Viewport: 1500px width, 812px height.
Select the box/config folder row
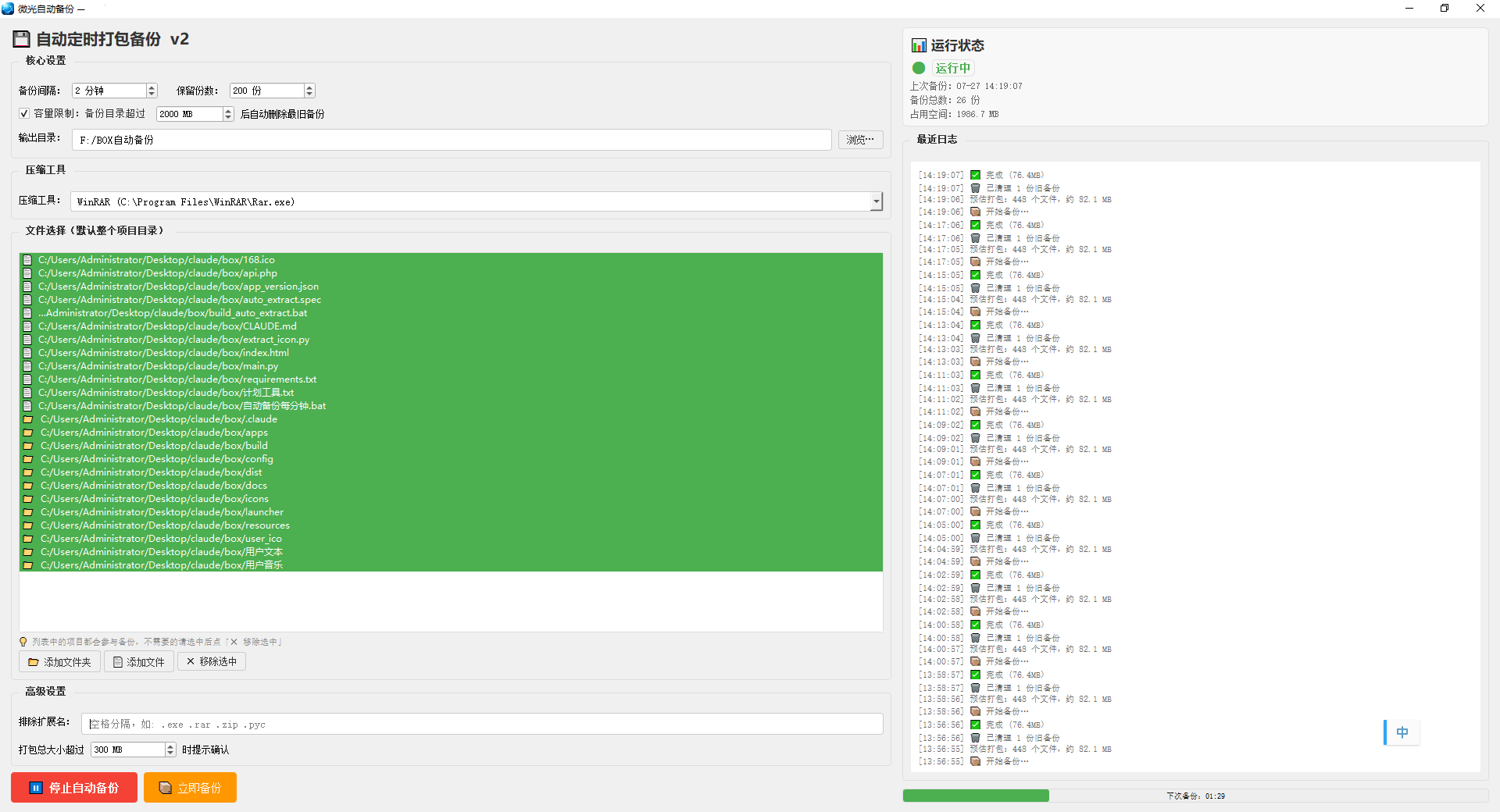tap(451, 459)
